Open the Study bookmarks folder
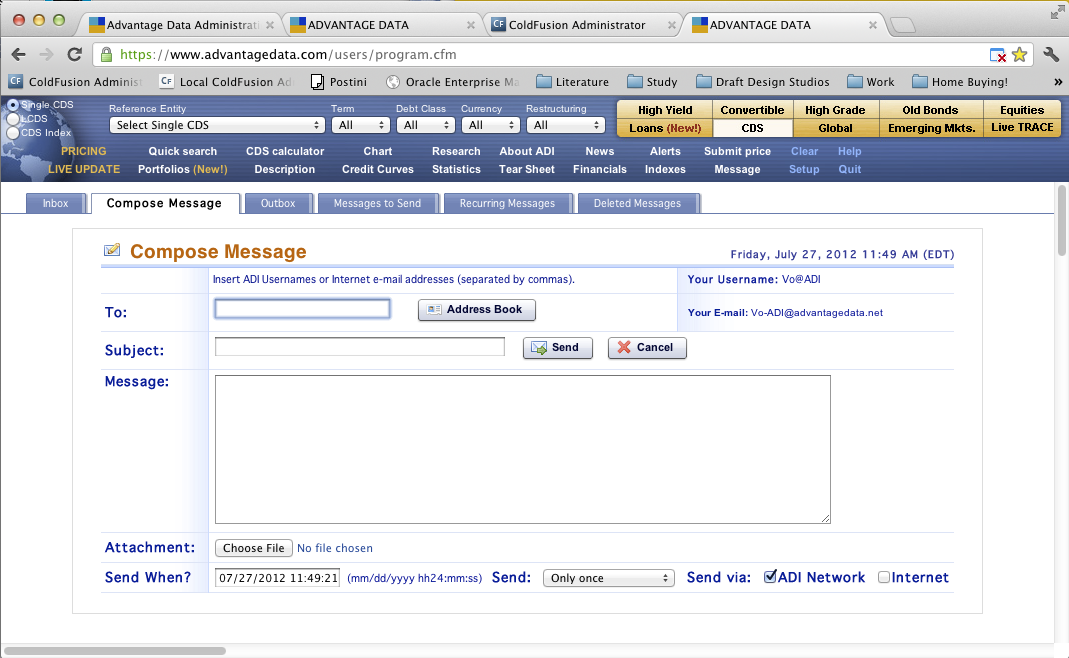 pos(652,82)
